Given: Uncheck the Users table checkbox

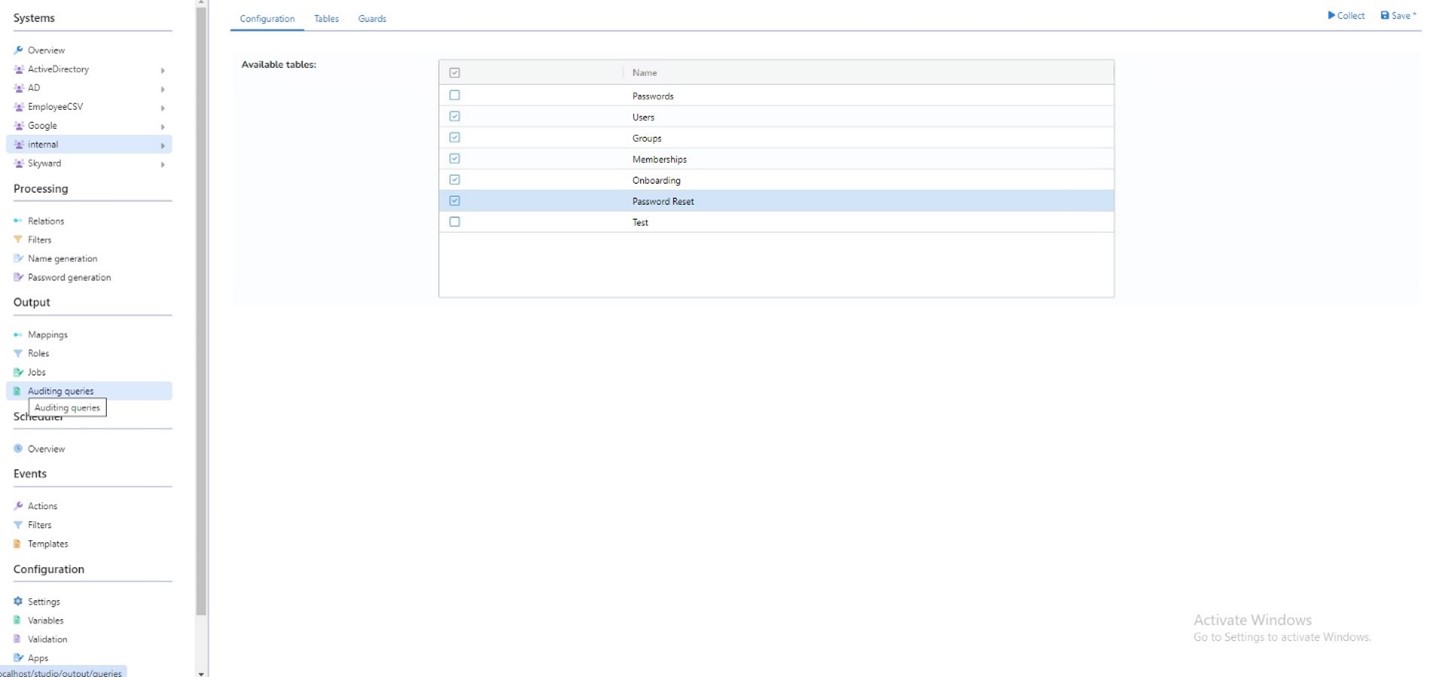Looking at the screenshot, I should (455, 115).
